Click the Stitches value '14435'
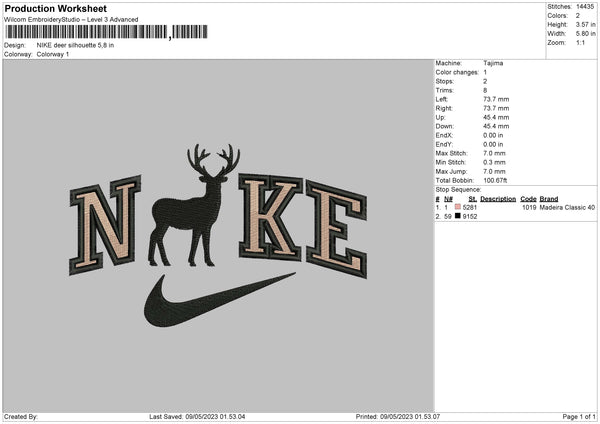This screenshot has height=424, width=600. 585,7
